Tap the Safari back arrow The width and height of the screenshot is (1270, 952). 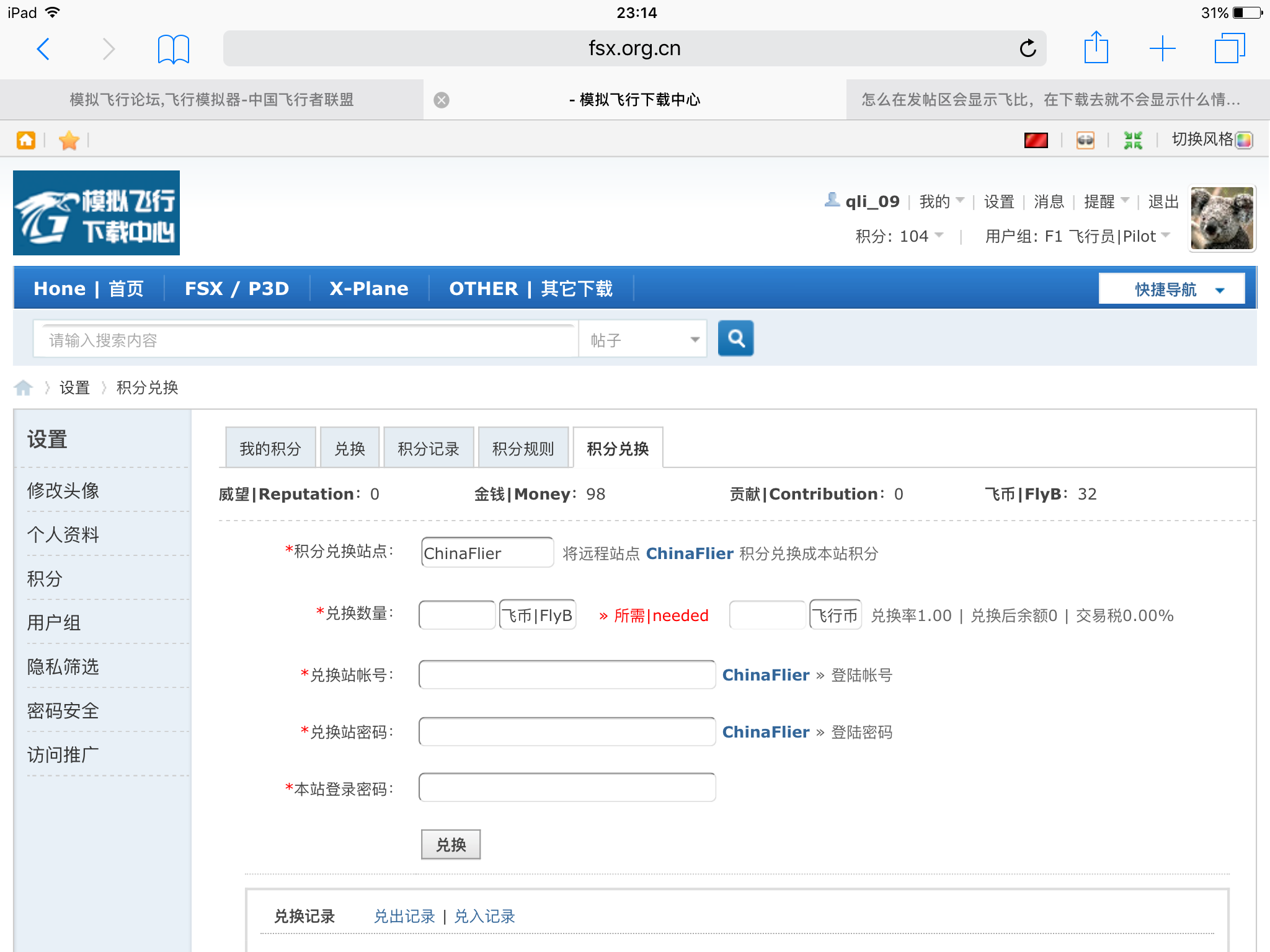tap(43, 49)
